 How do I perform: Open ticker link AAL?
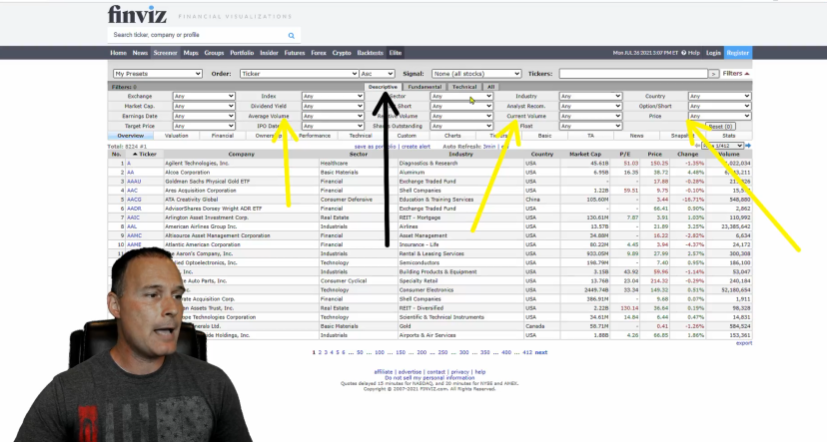(131, 227)
